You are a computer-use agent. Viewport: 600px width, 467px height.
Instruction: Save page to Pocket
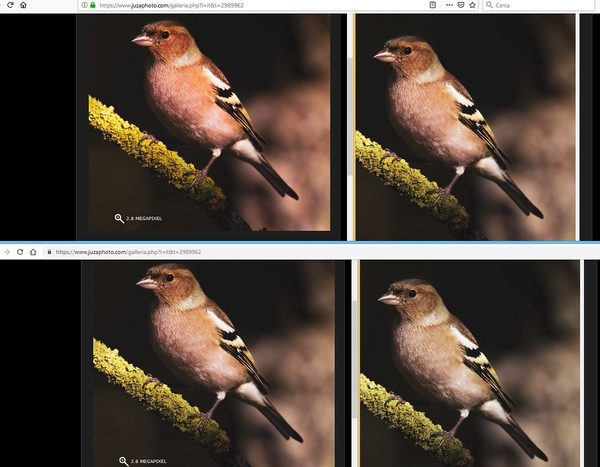point(459,5)
